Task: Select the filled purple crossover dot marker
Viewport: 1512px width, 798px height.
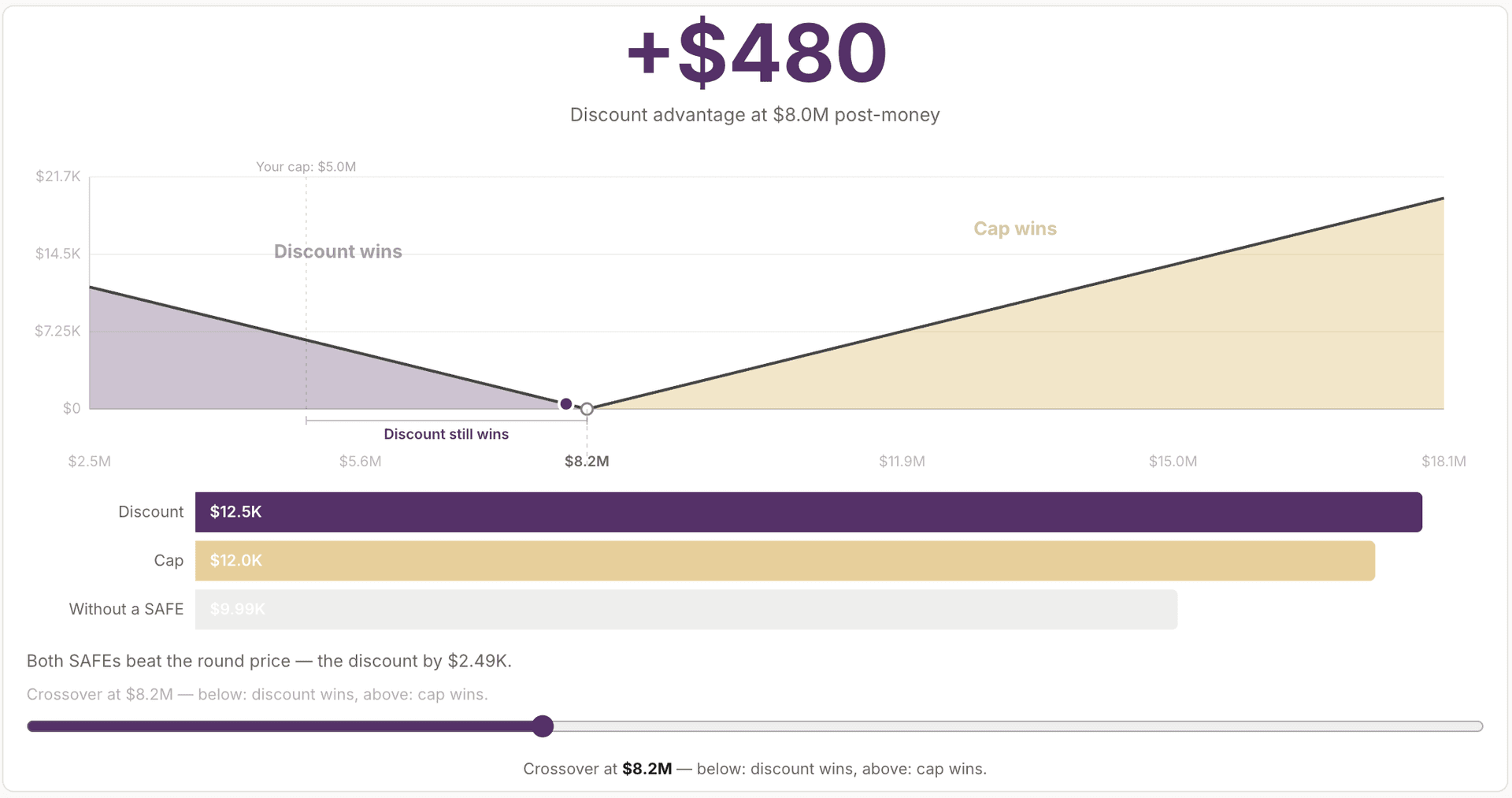Action: 565,403
